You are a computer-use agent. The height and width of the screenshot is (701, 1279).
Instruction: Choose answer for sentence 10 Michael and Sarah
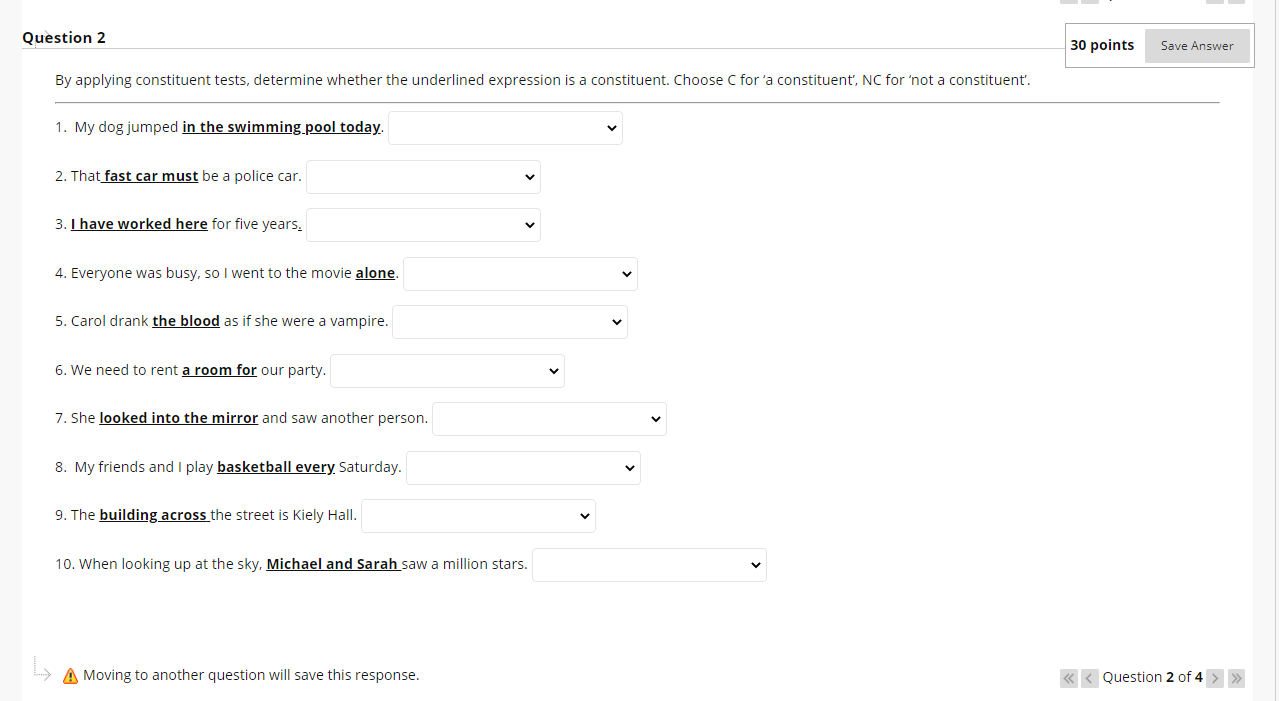pyautogui.click(x=649, y=565)
